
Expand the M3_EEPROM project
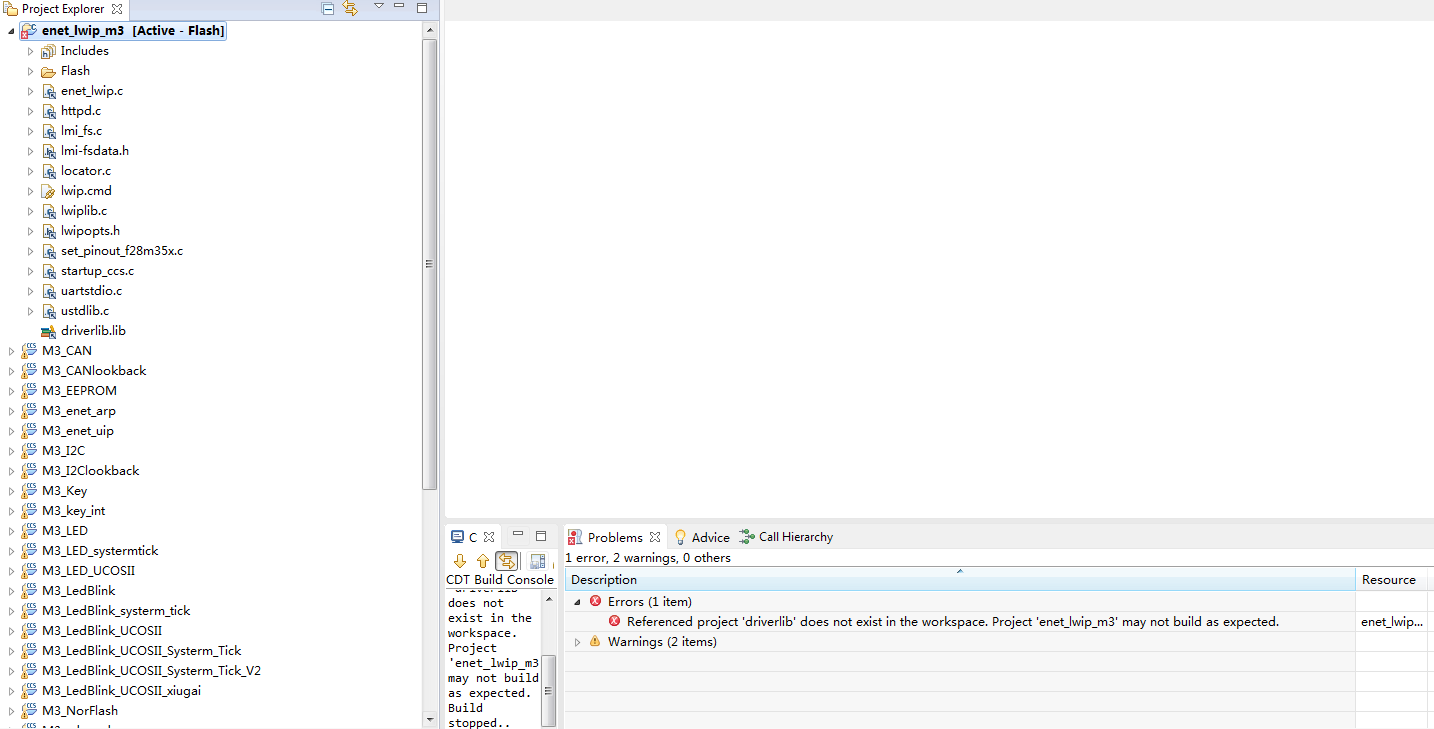click(x=11, y=391)
